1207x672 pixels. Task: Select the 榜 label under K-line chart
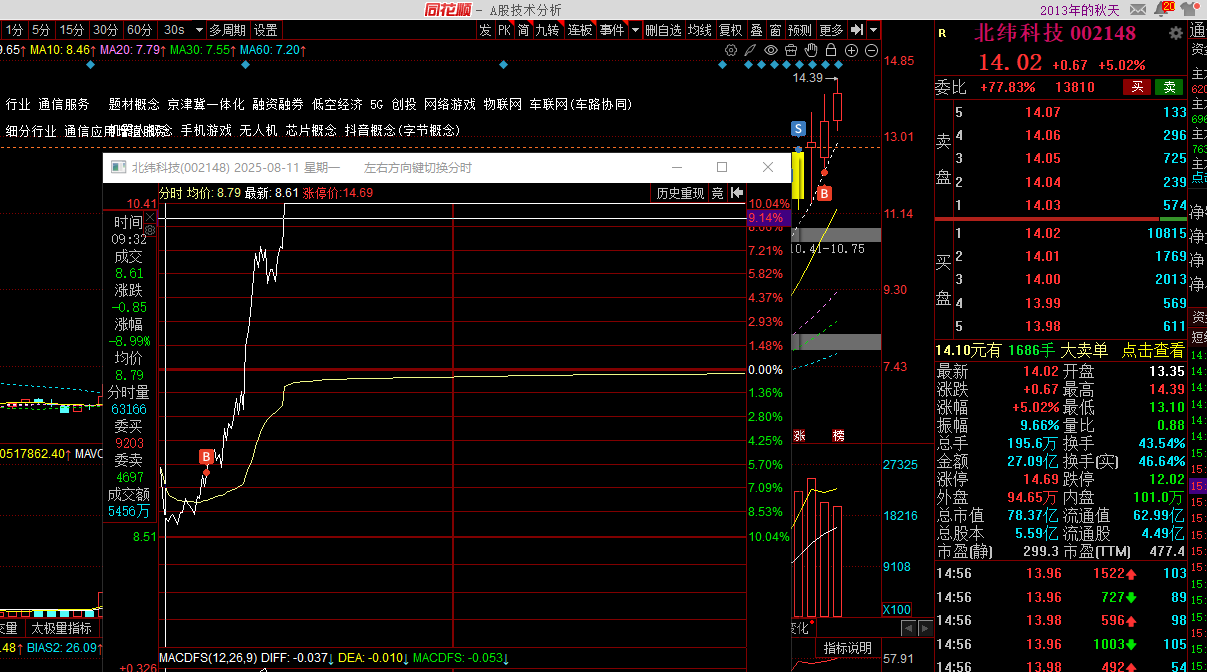click(838, 436)
